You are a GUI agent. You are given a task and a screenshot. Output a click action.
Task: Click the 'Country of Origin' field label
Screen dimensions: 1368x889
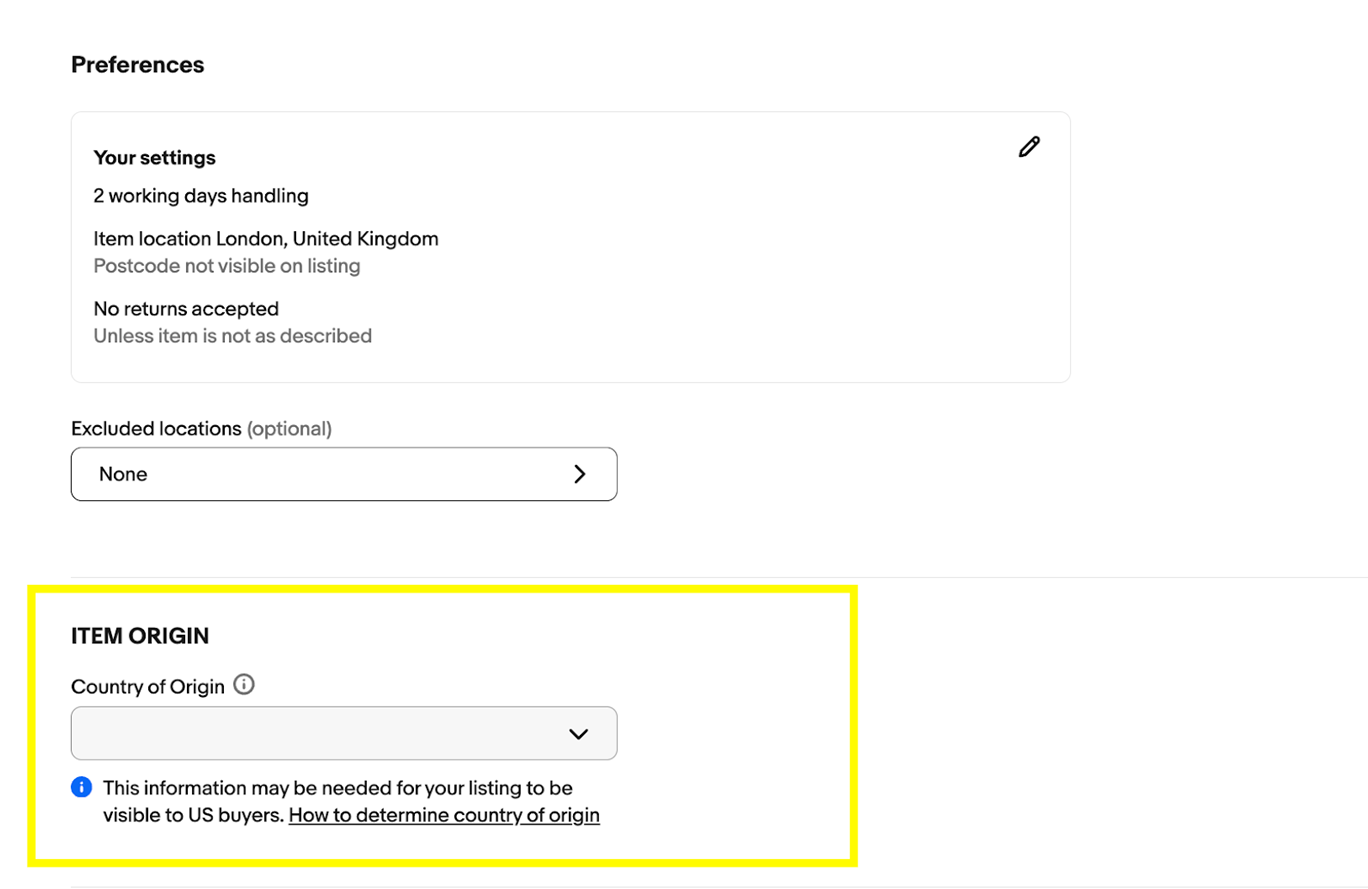pyautogui.click(x=148, y=687)
